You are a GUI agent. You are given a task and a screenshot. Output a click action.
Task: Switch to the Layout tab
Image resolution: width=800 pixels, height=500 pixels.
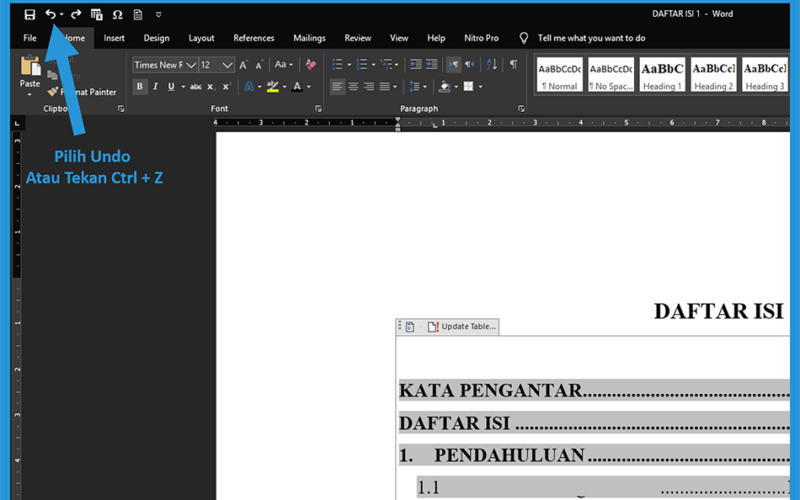click(x=201, y=38)
